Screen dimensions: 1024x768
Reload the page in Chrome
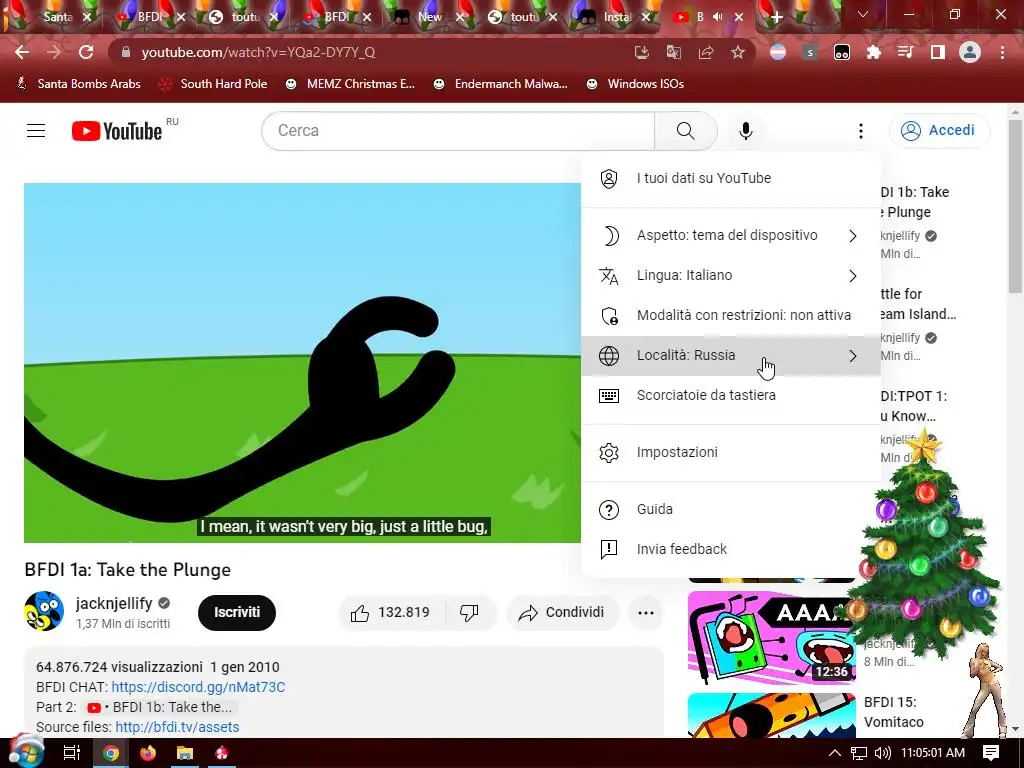pyautogui.click(x=86, y=52)
